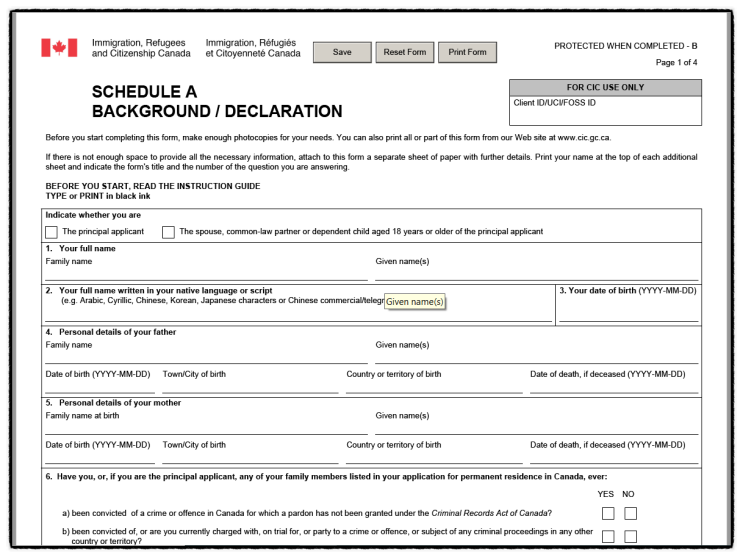Click the native language full name field
Screen dimensions: 743x558
pos(299,315)
